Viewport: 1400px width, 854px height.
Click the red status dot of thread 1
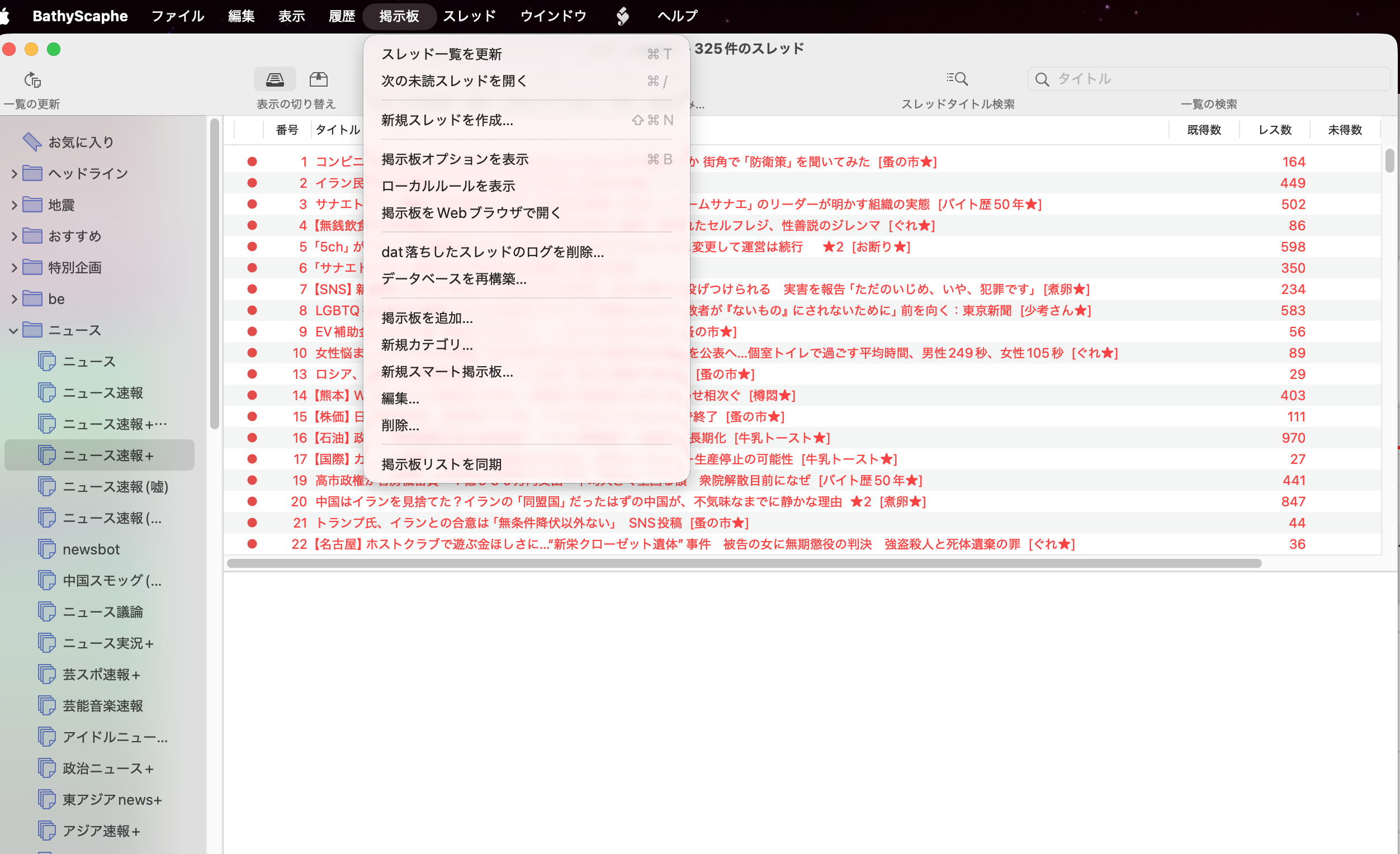[x=252, y=162]
